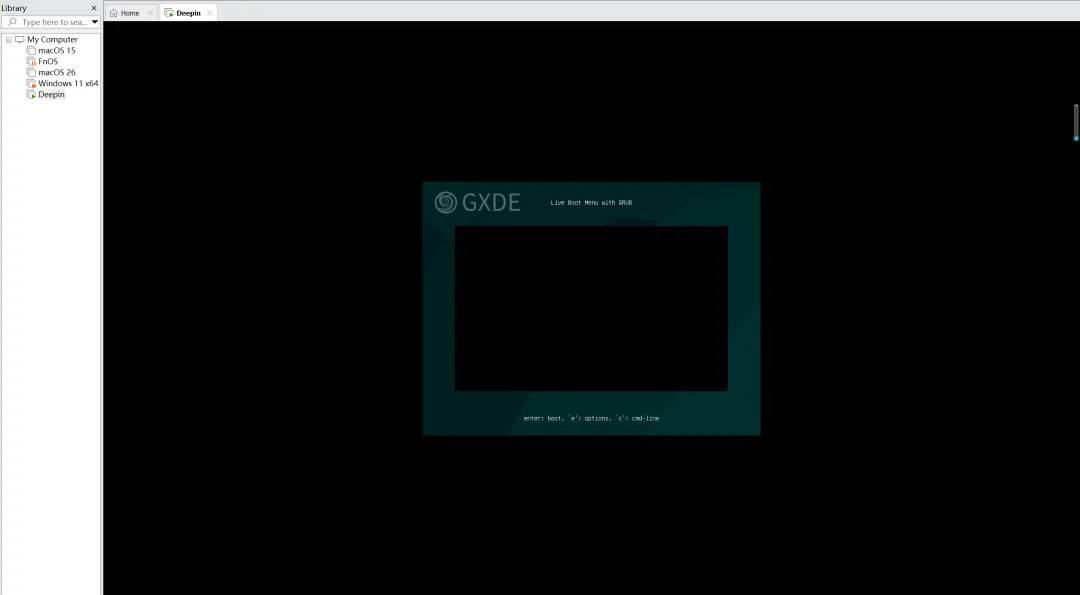1080x595 pixels.
Task: Select My Computer in the library
Action: [52, 39]
